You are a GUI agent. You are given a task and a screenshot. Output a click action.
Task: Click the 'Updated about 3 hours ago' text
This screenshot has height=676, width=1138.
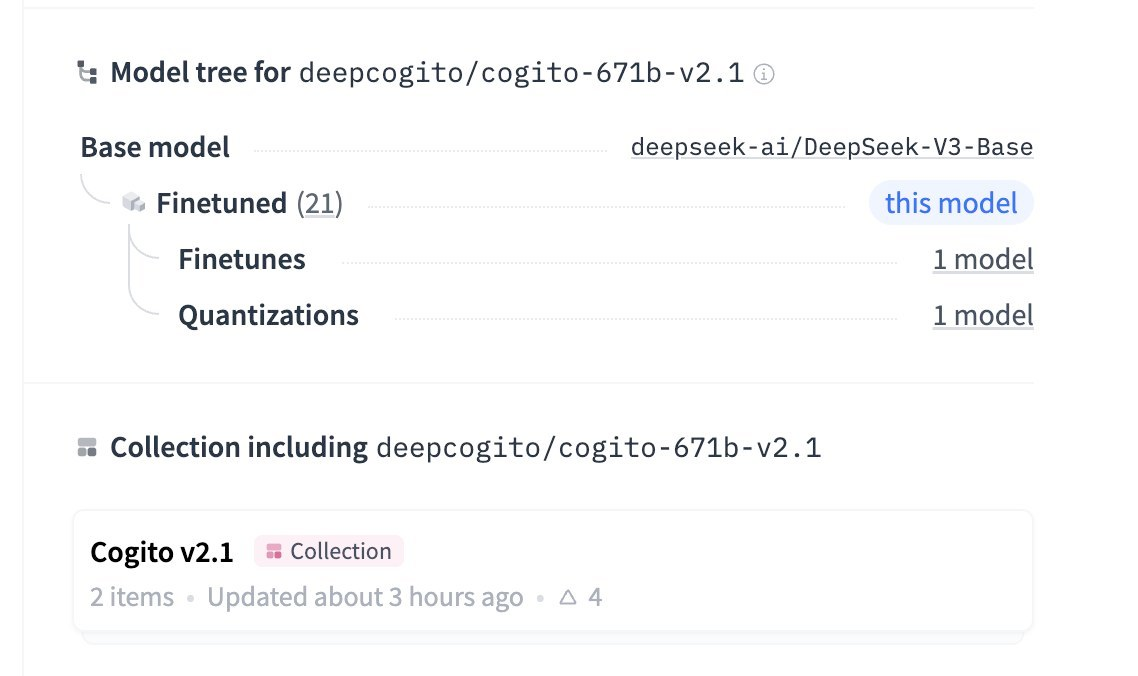click(365, 598)
